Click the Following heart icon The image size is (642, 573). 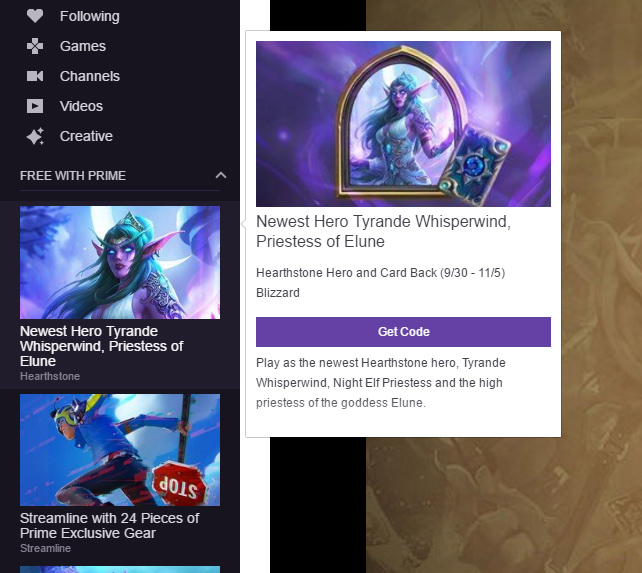[x=35, y=16]
